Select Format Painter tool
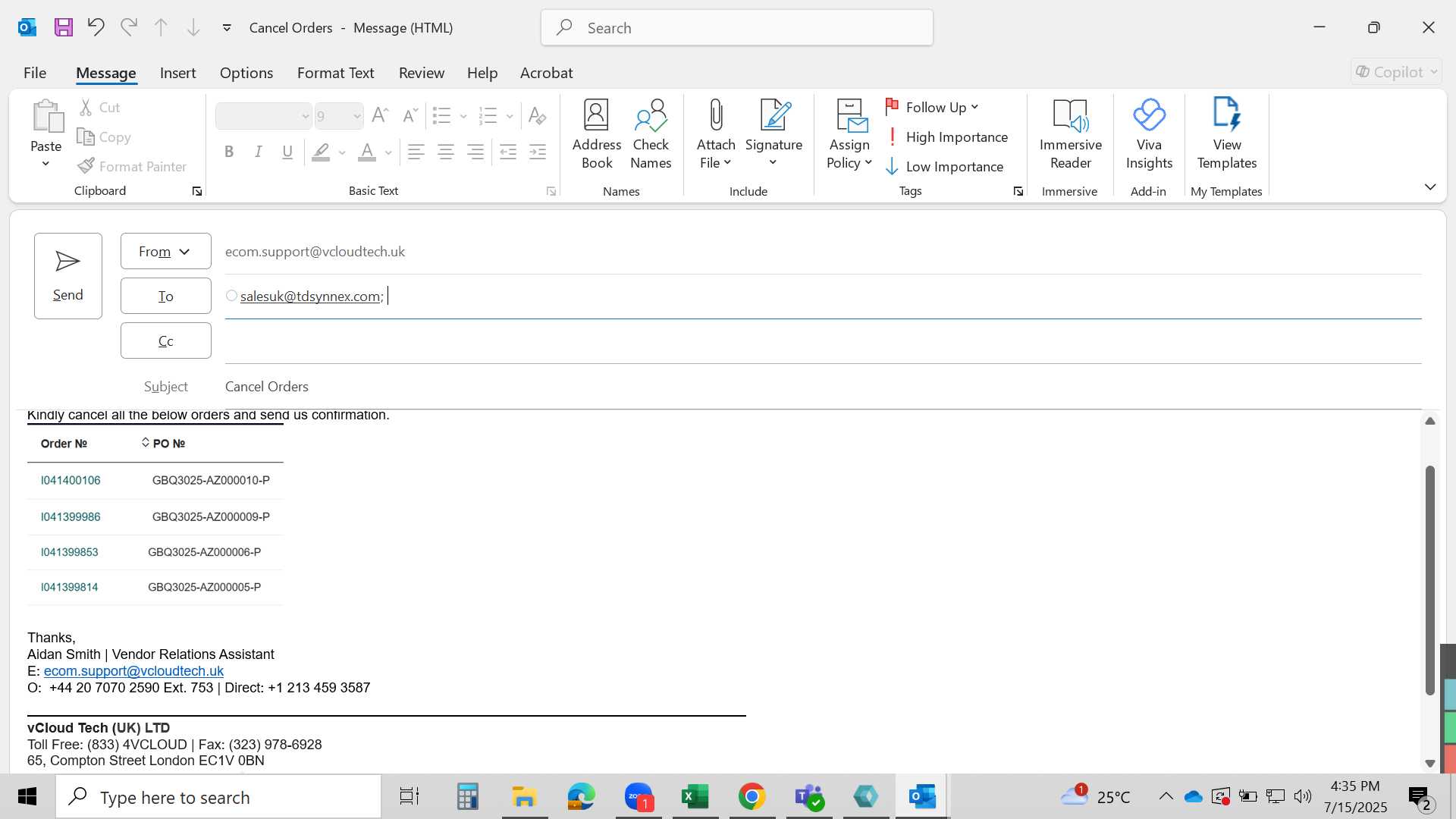Image resolution: width=1456 pixels, height=819 pixels. (133, 166)
